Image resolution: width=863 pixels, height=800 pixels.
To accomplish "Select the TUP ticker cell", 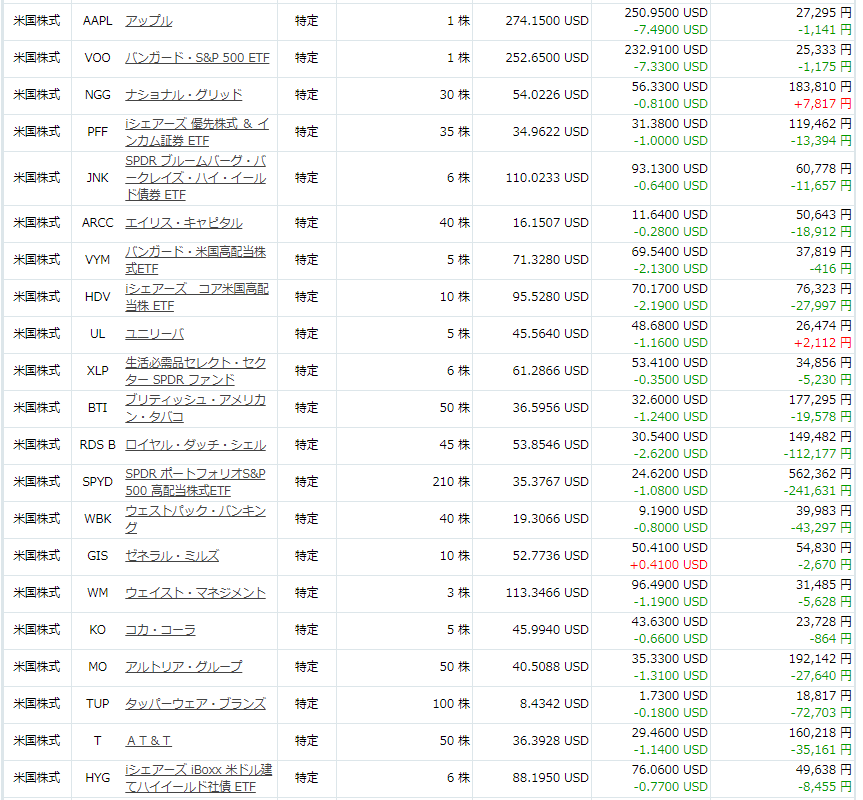I will click(97, 704).
